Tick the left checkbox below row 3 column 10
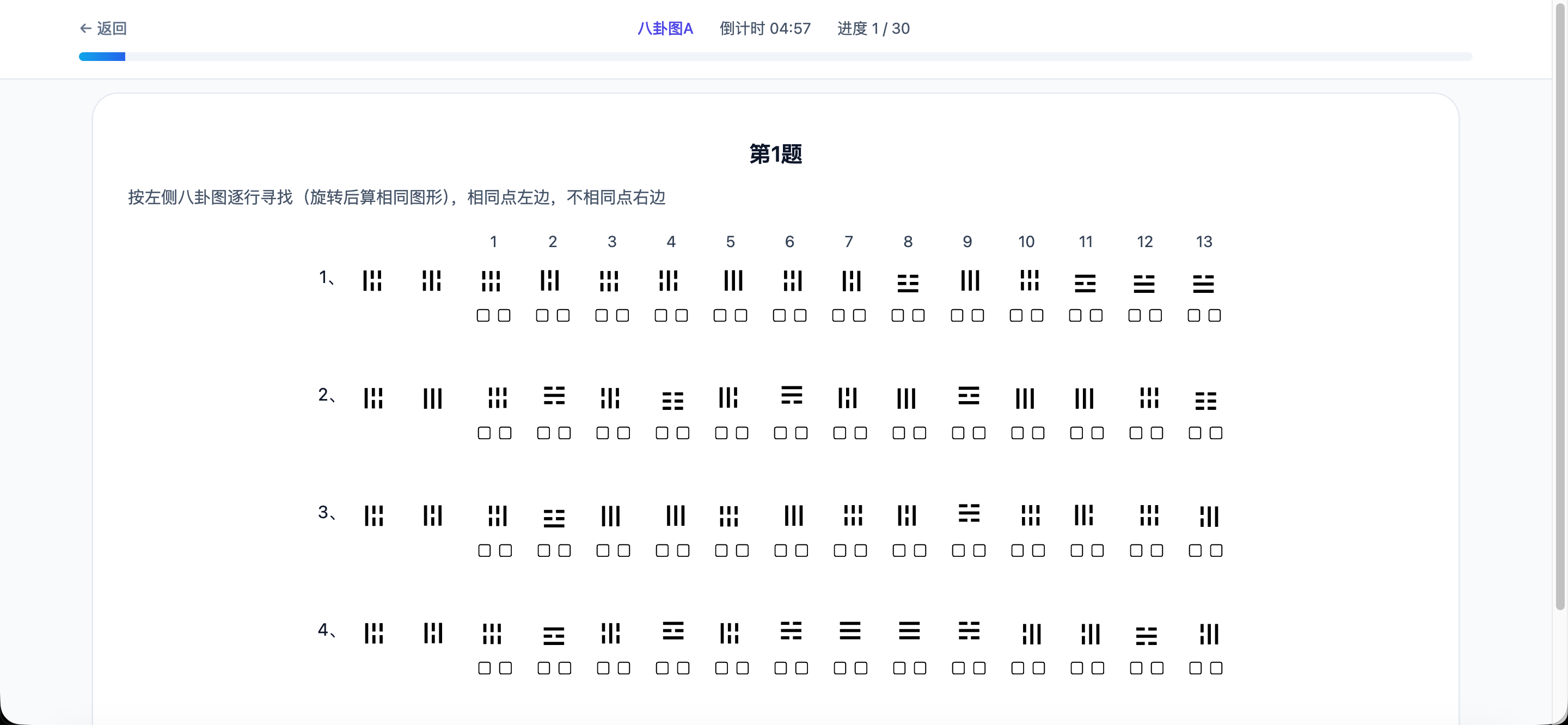1568x725 pixels. pos(1018,550)
